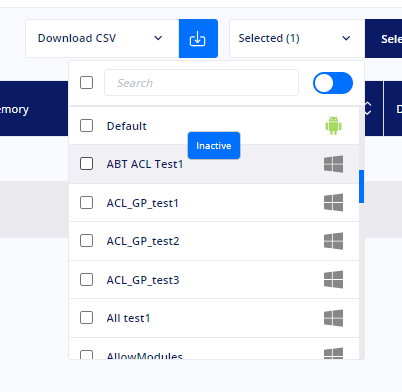Select the ACL_GP_test2 list item
The height and width of the screenshot is (392, 402).
(x=214, y=241)
